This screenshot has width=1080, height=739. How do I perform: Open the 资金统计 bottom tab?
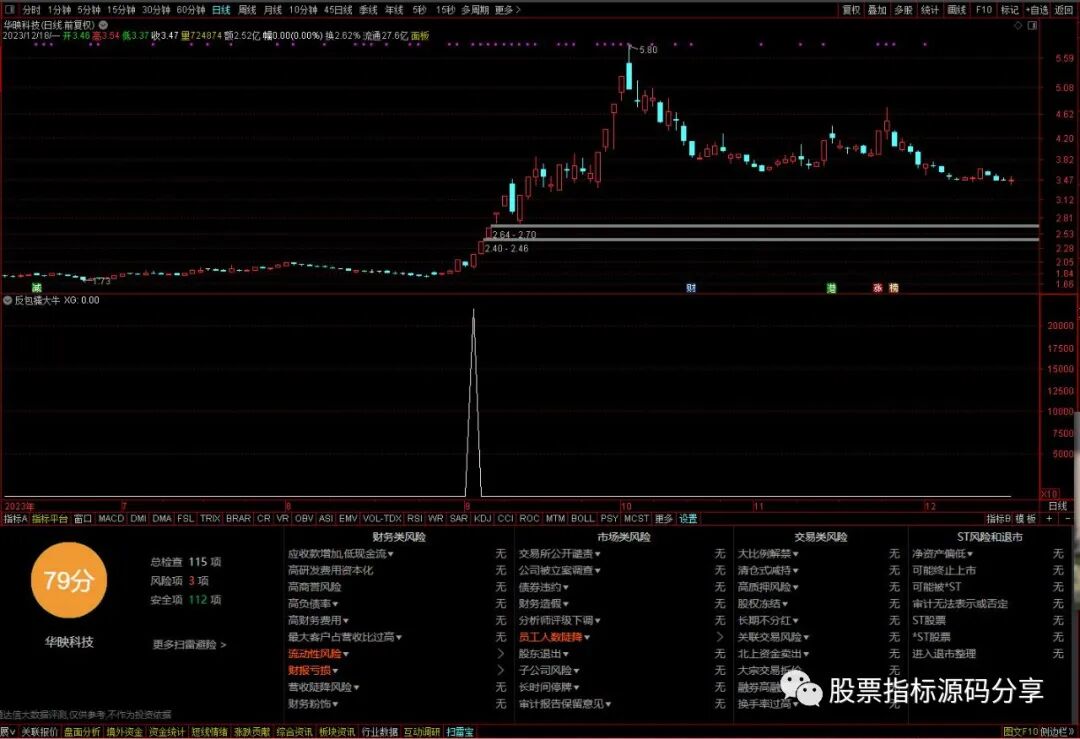pyautogui.click(x=166, y=731)
